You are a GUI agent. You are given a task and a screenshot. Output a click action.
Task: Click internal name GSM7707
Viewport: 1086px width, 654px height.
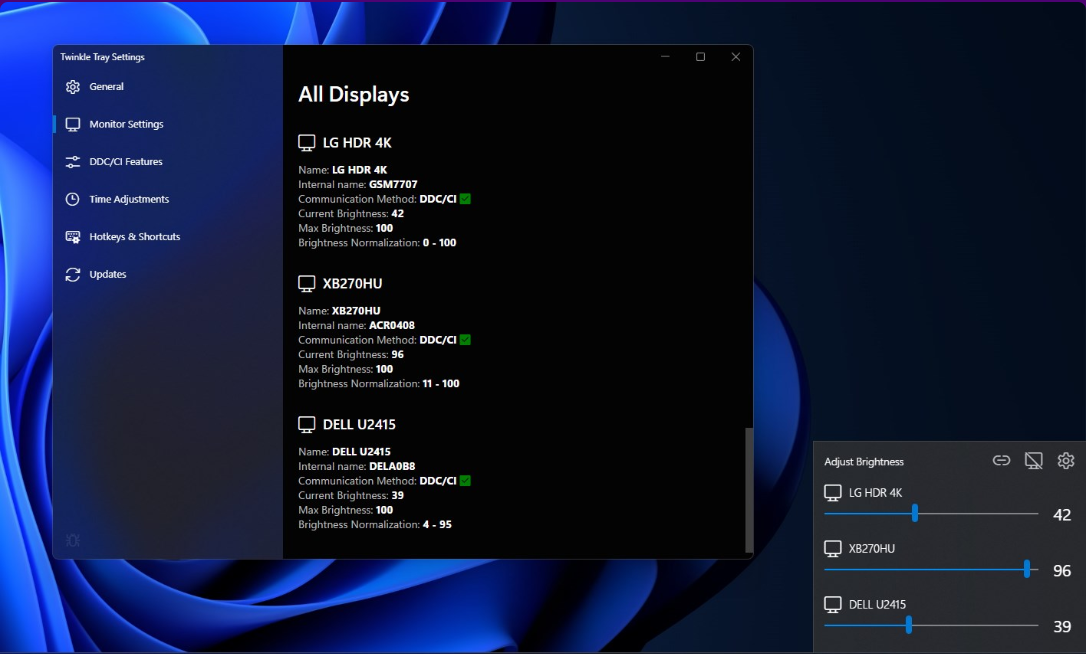click(x=393, y=184)
